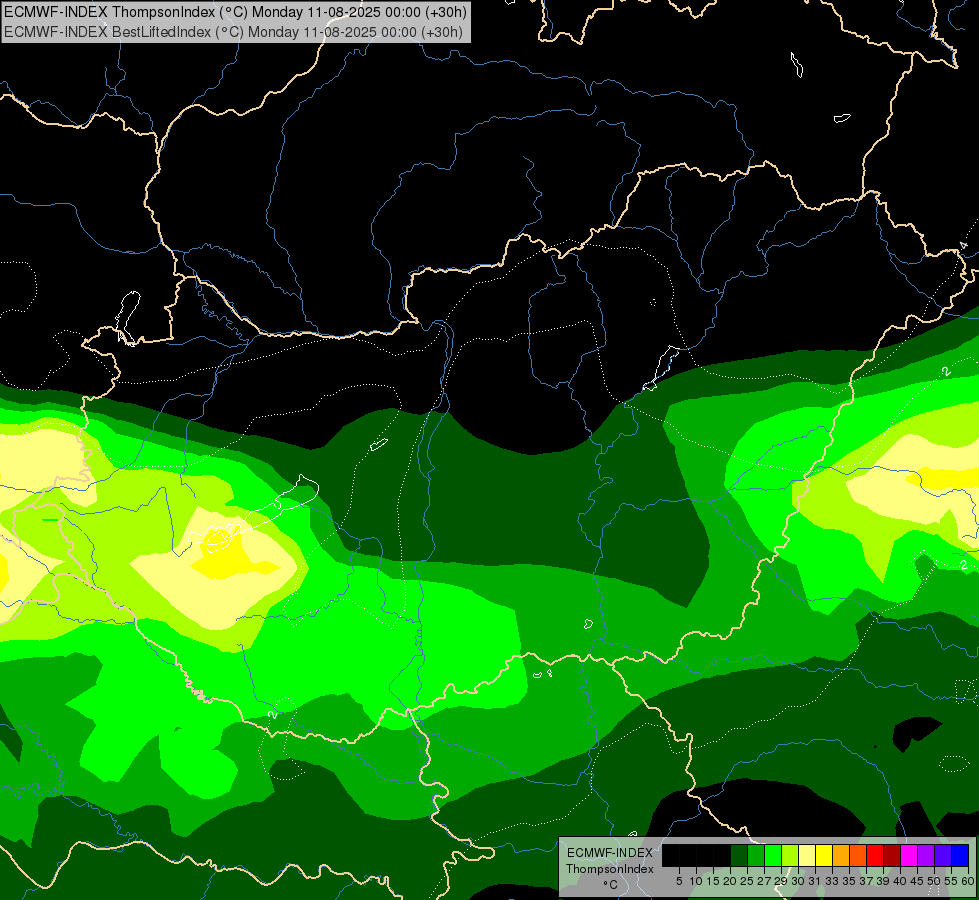Click the ThompsonIndex label in the legend box
This screenshot has height=900, width=979.
609,869
